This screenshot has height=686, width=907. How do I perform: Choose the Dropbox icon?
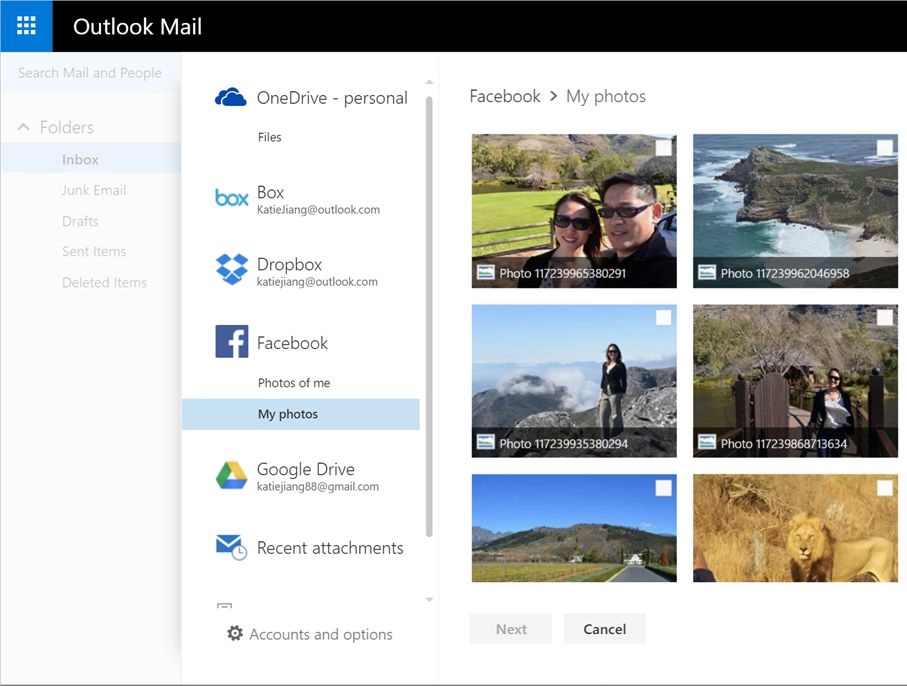point(231,270)
